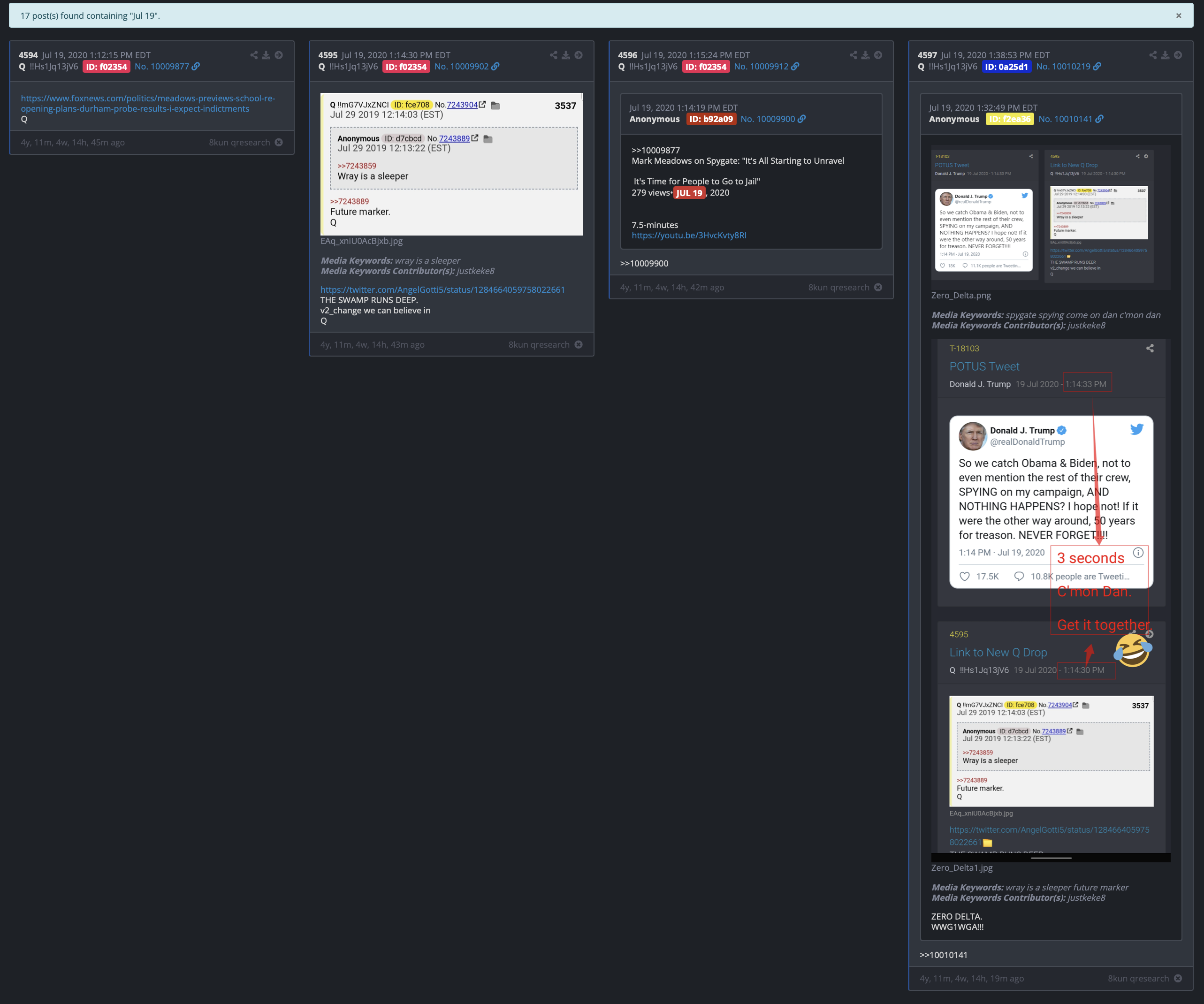This screenshot has width=1204, height=1004.
Task: Click 8kun qresearch label on post 4597
Action: point(1138,979)
